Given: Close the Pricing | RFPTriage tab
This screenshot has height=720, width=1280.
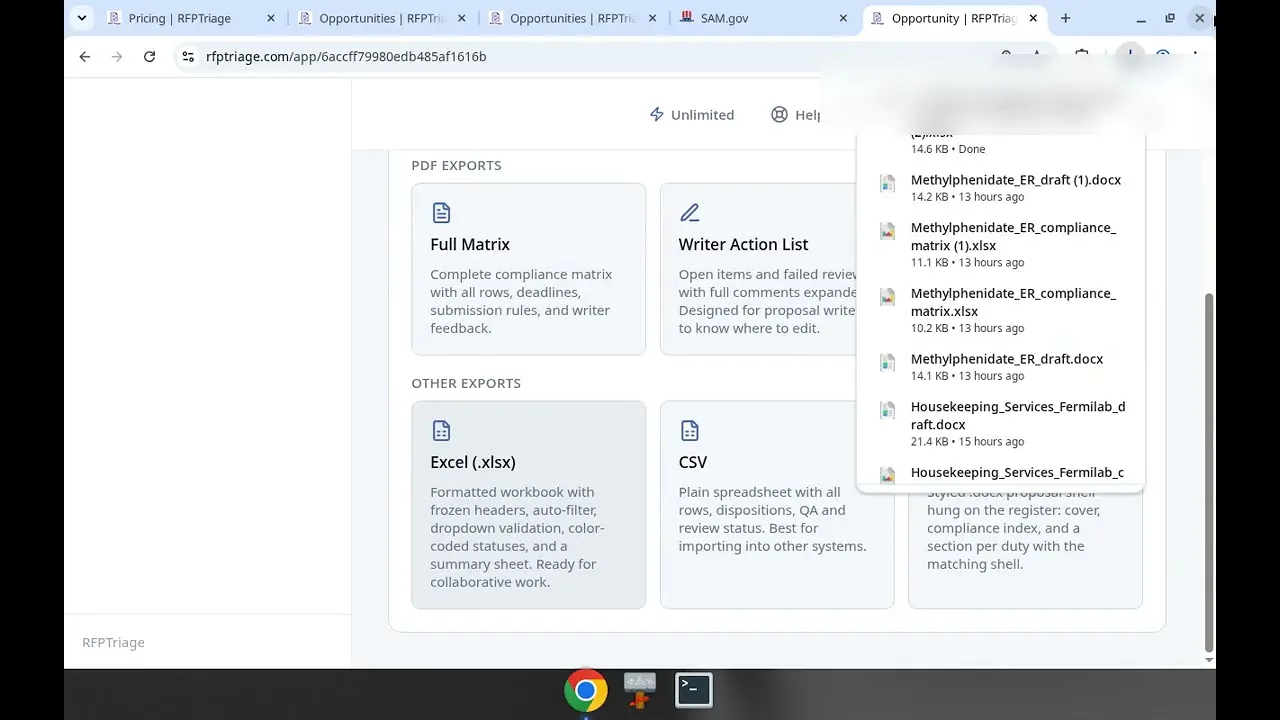Looking at the screenshot, I should [270, 18].
